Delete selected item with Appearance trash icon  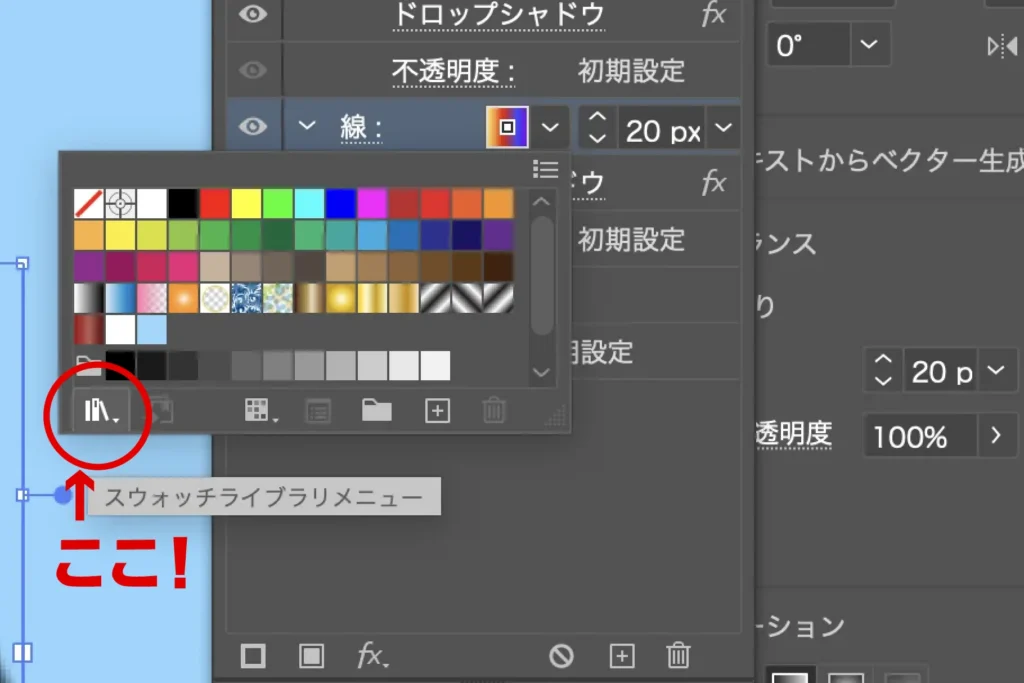click(678, 656)
